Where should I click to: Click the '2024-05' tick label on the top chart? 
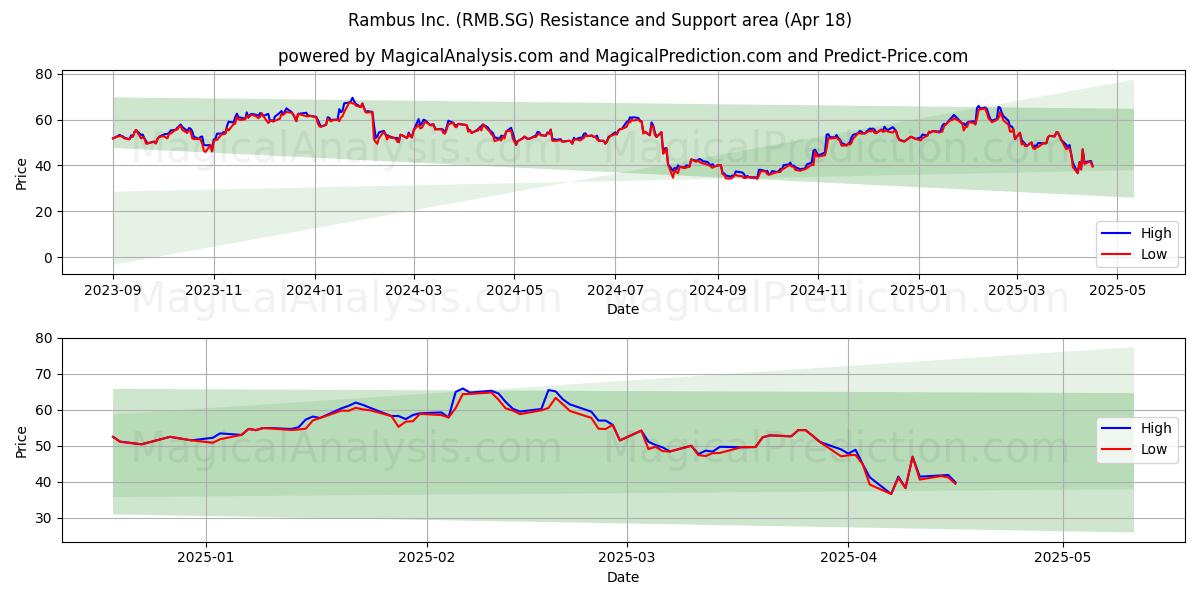(x=515, y=291)
